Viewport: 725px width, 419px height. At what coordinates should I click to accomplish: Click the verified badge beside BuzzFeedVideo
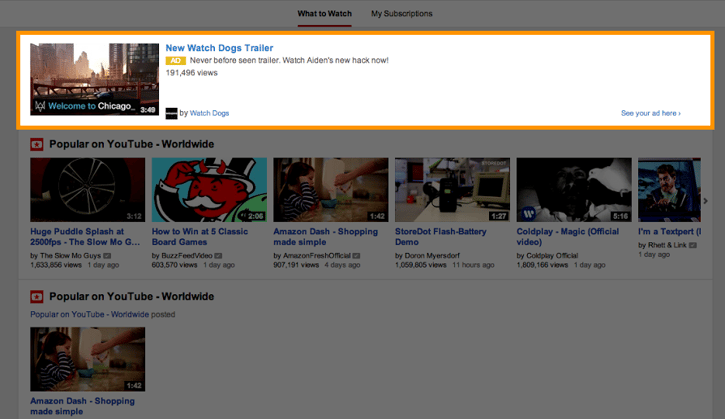218,256
